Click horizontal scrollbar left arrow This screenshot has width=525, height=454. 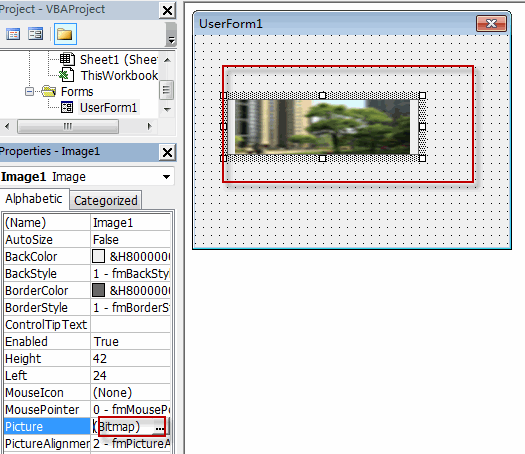pos(7,126)
